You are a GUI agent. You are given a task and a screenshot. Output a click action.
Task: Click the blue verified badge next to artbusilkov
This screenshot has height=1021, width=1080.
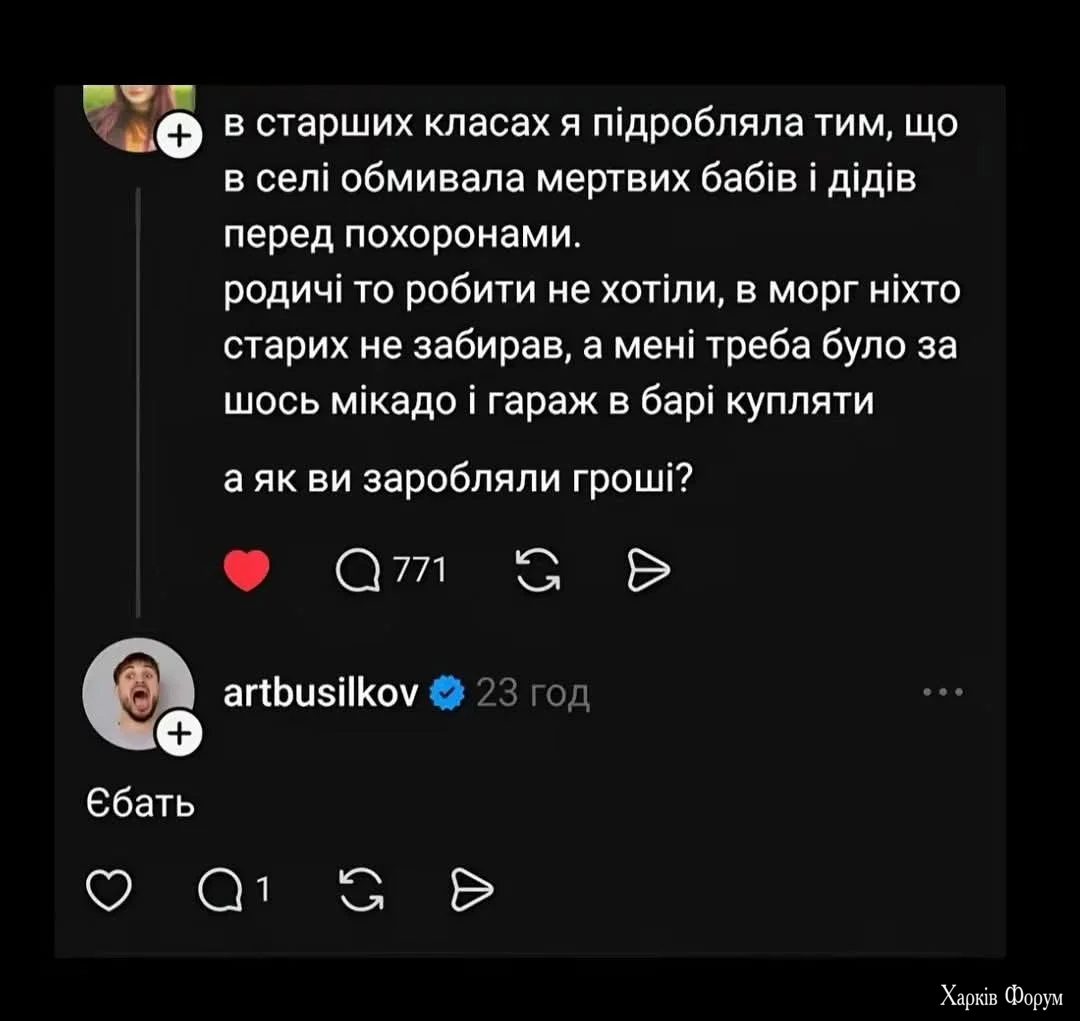point(448,693)
